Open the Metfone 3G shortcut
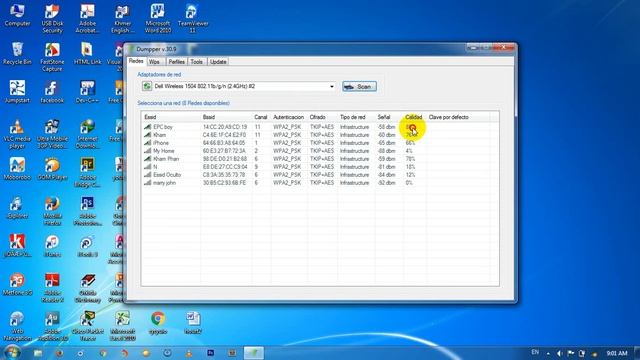640x360 pixels. coord(17,284)
